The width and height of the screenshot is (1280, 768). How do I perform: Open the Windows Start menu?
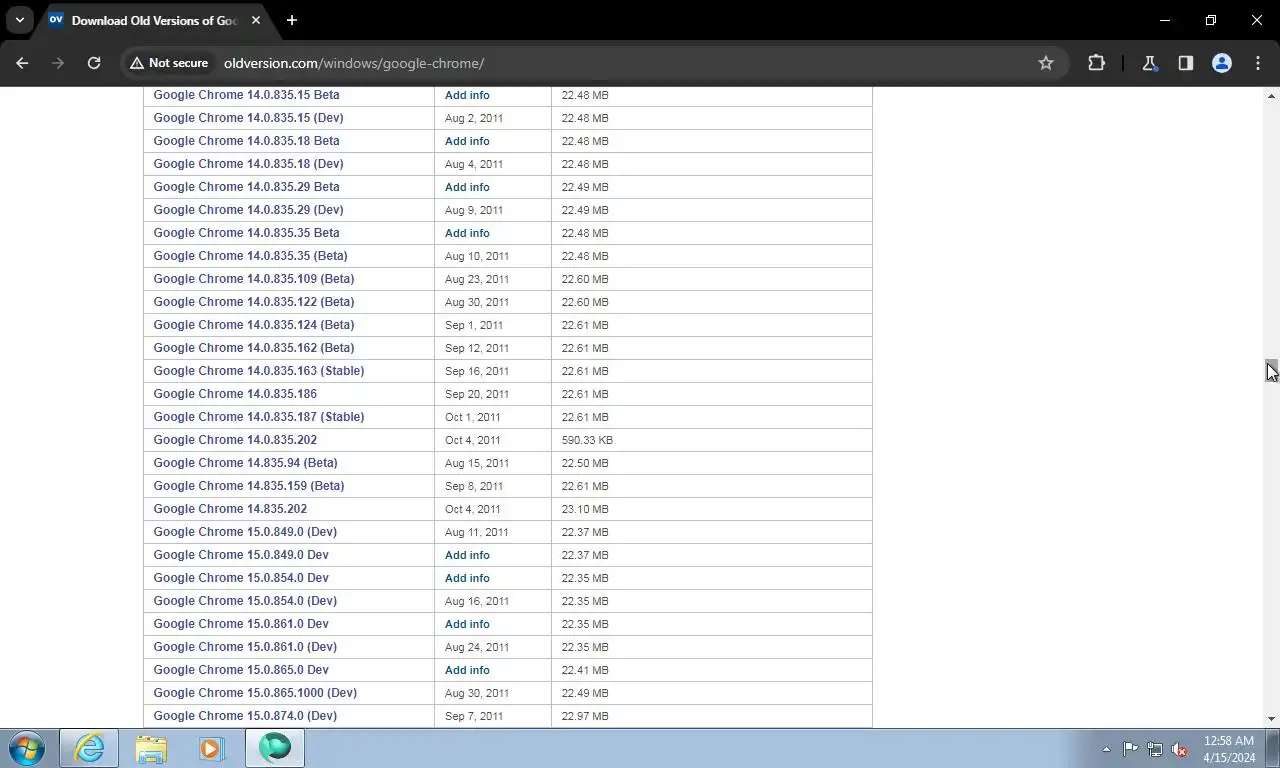27,748
